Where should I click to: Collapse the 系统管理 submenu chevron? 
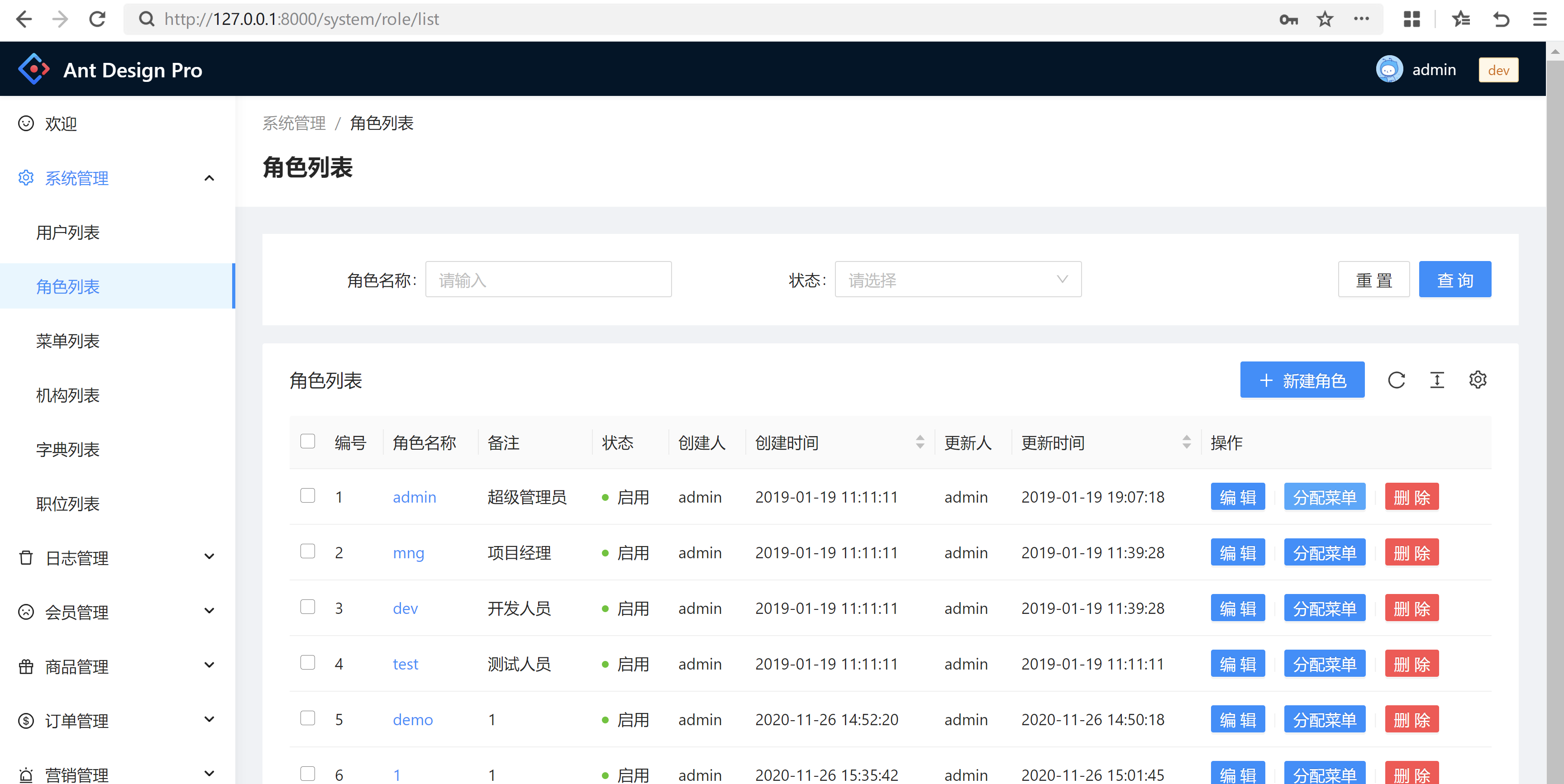pos(210,178)
